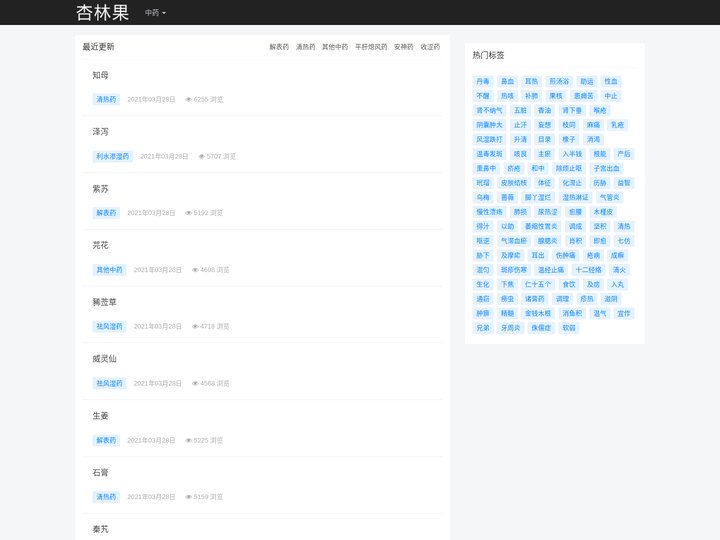The width and height of the screenshot is (720, 540).
Task: Select the 十二经络 hot tag
Action: click(588, 270)
